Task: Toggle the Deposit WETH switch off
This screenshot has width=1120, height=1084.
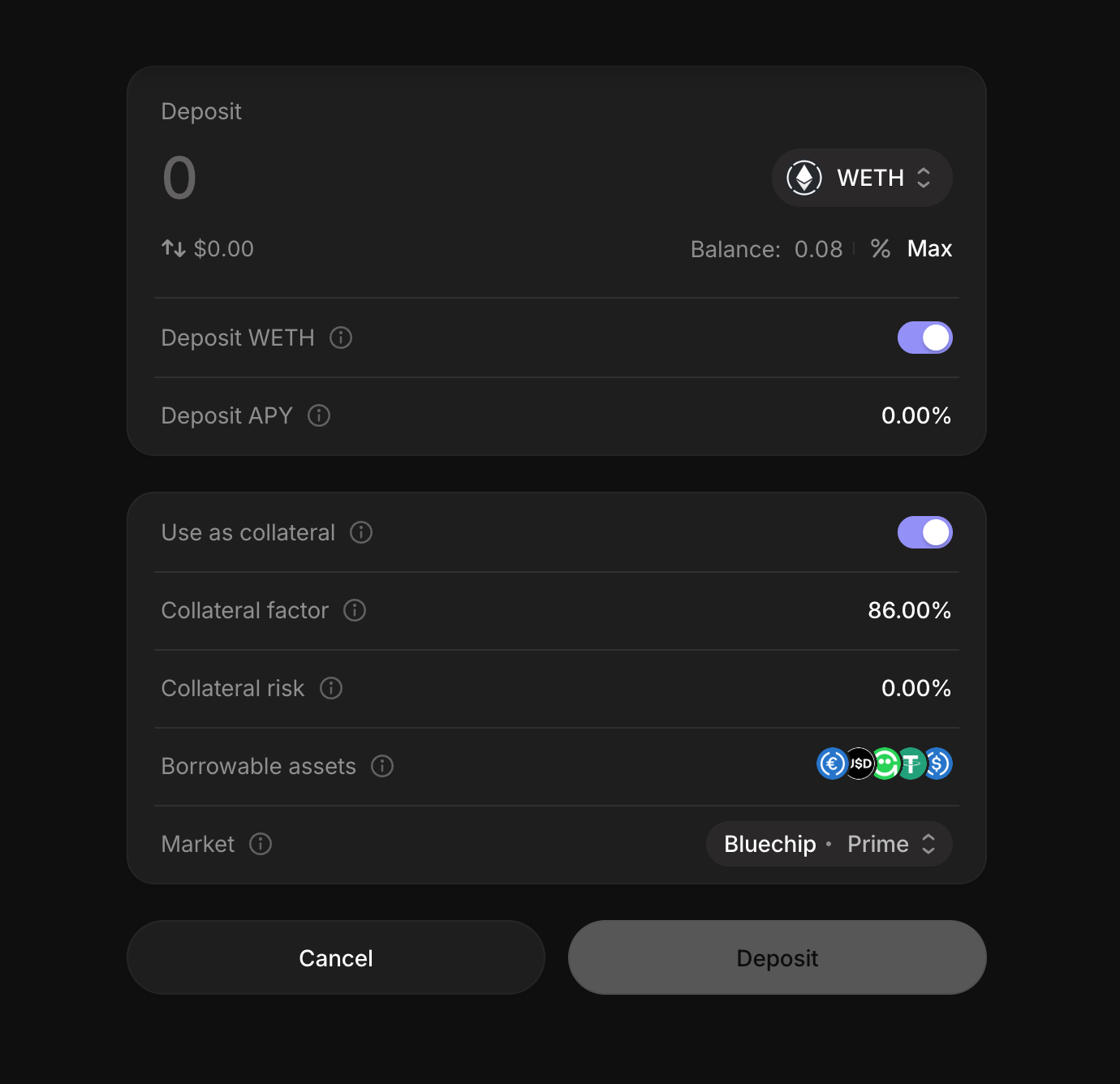Action: [924, 338]
